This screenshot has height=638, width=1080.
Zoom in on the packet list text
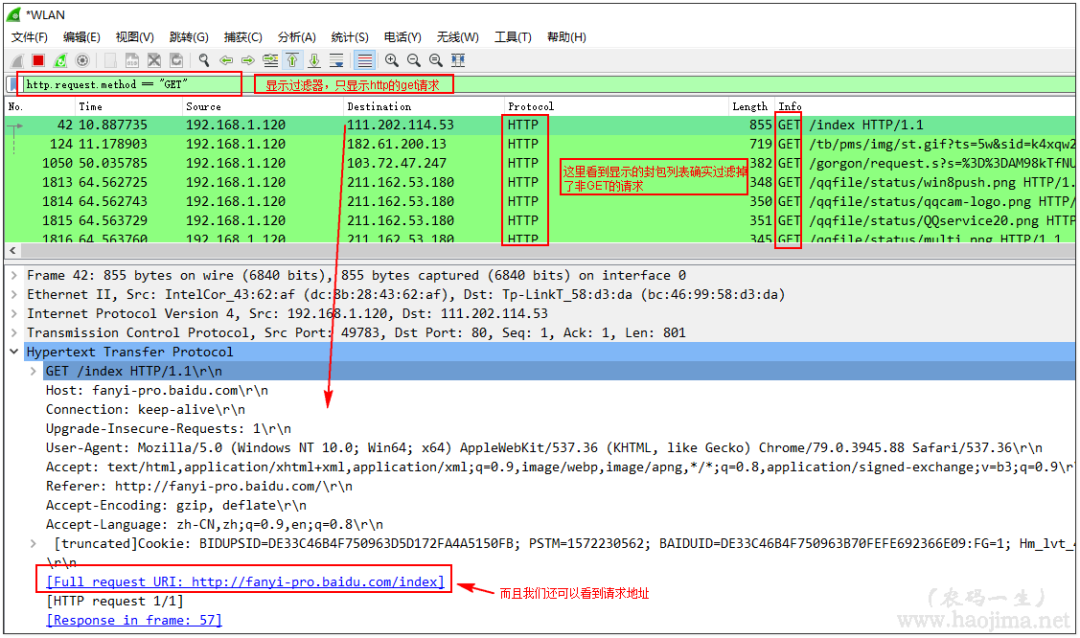point(392,60)
